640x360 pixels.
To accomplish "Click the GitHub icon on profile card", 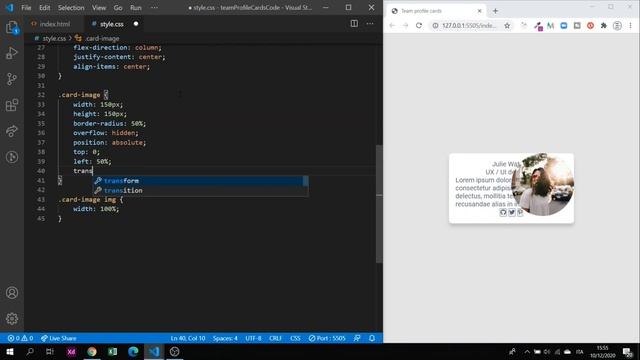I will tap(503, 212).
